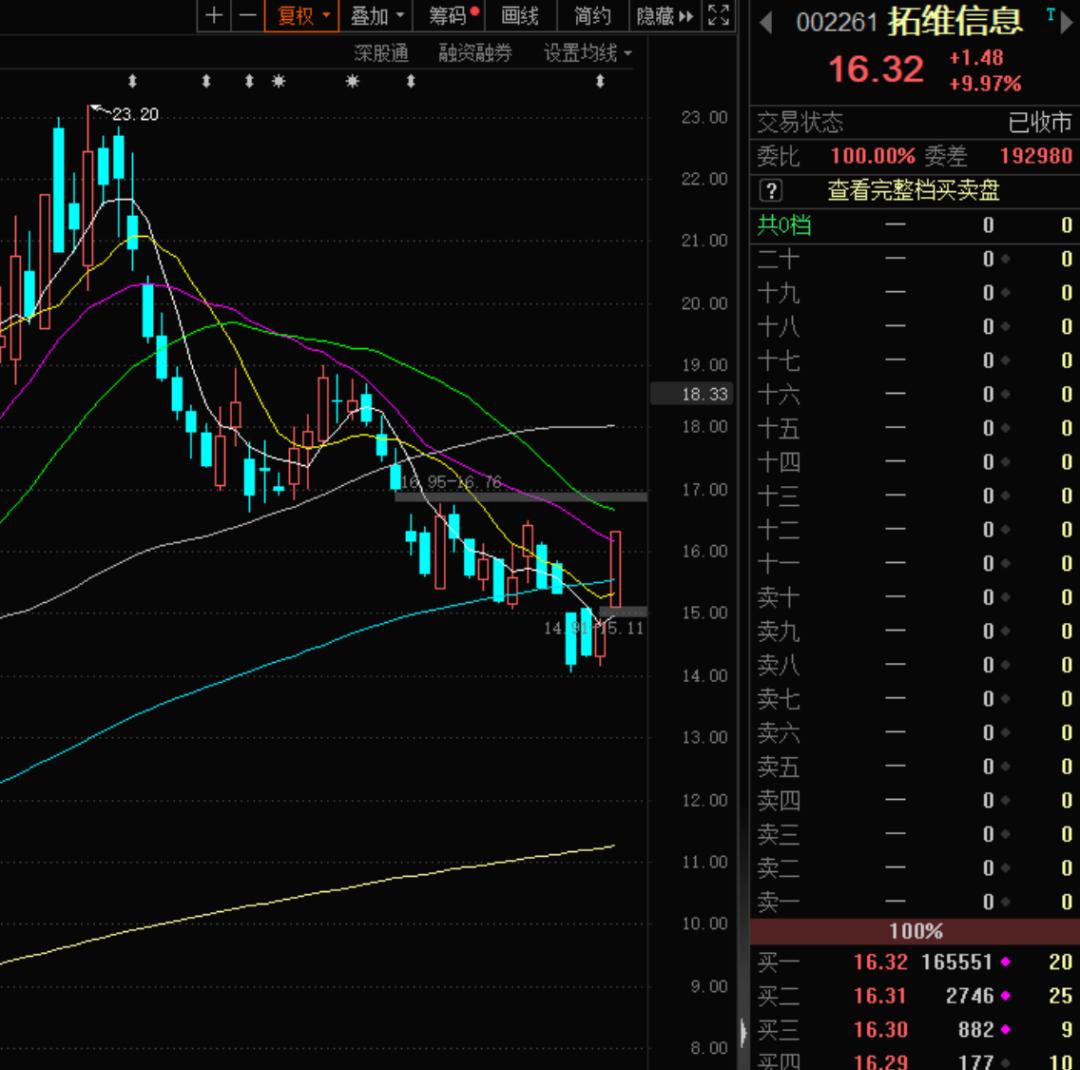Hide the side panel with 隐藏 button

click(x=664, y=16)
